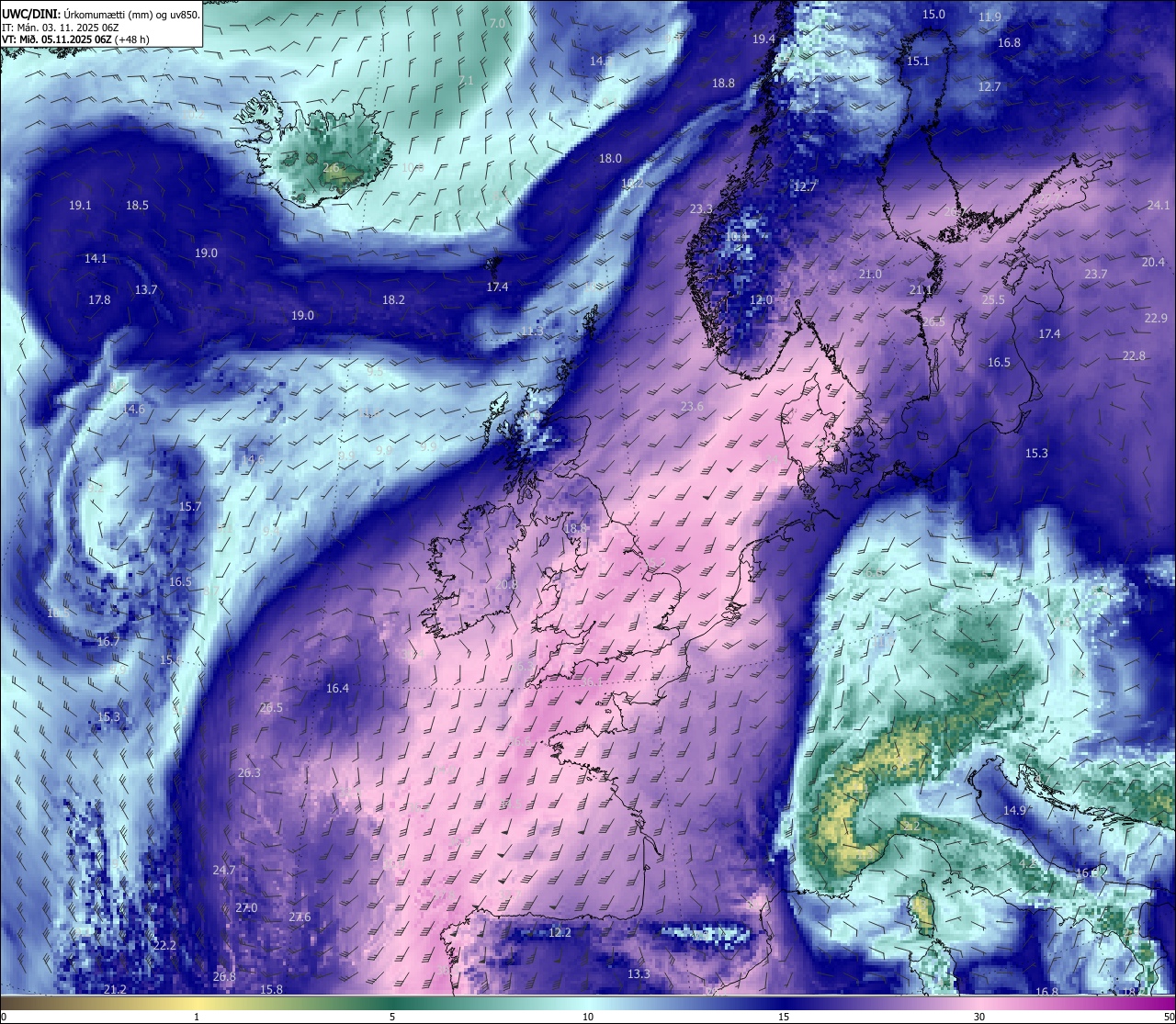
Task: Click the 26.3 value in the southwest Atlantic
Action: coord(249,773)
